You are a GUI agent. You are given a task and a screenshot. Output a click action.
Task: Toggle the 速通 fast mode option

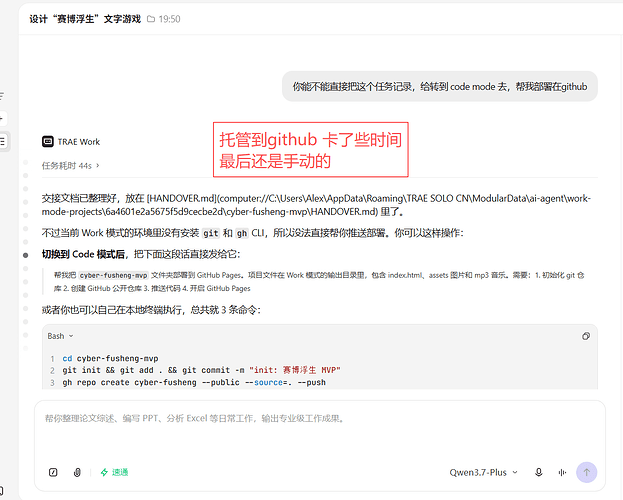pyautogui.click(x=114, y=472)
